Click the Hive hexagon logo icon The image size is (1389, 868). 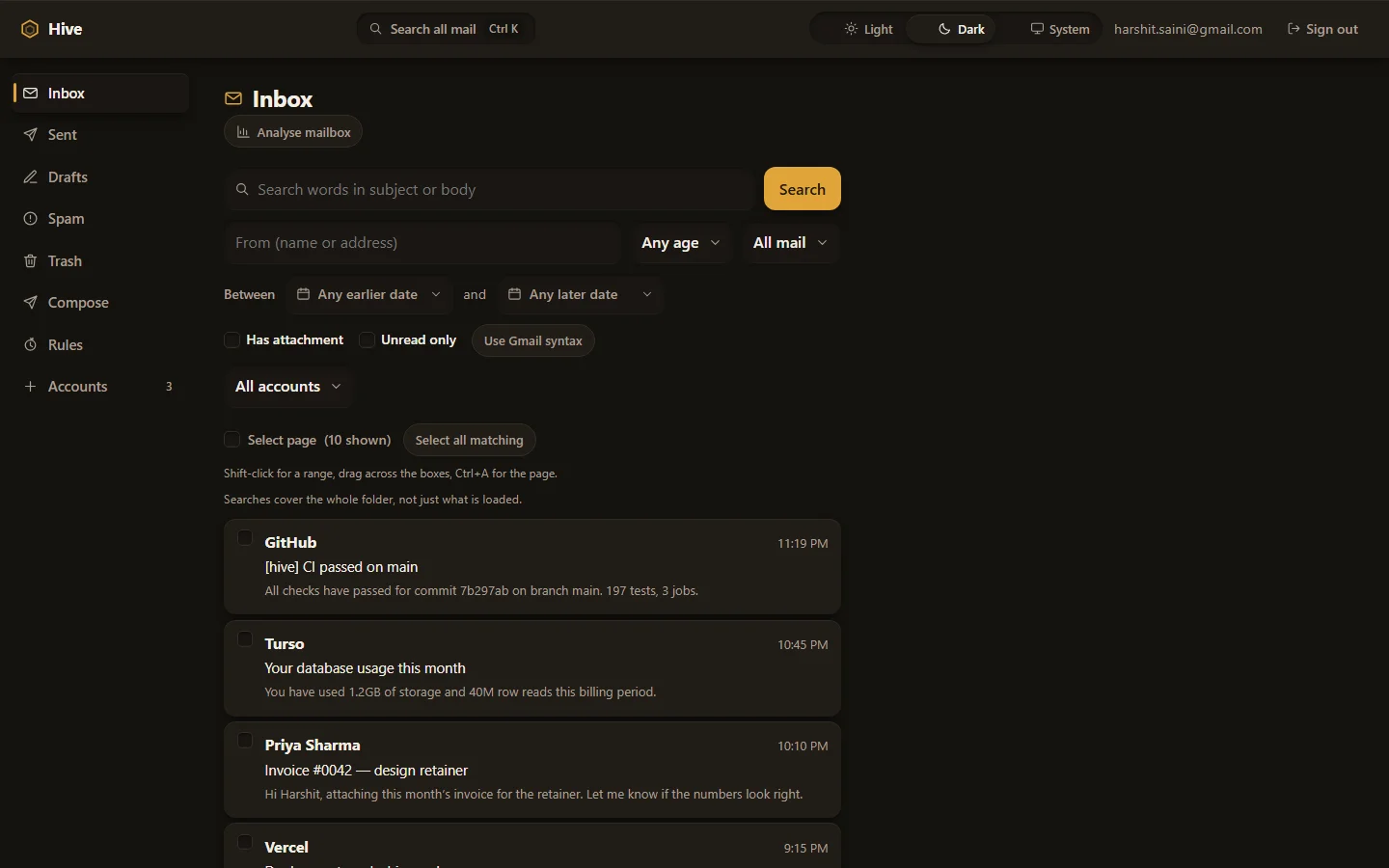coord(30,29)
